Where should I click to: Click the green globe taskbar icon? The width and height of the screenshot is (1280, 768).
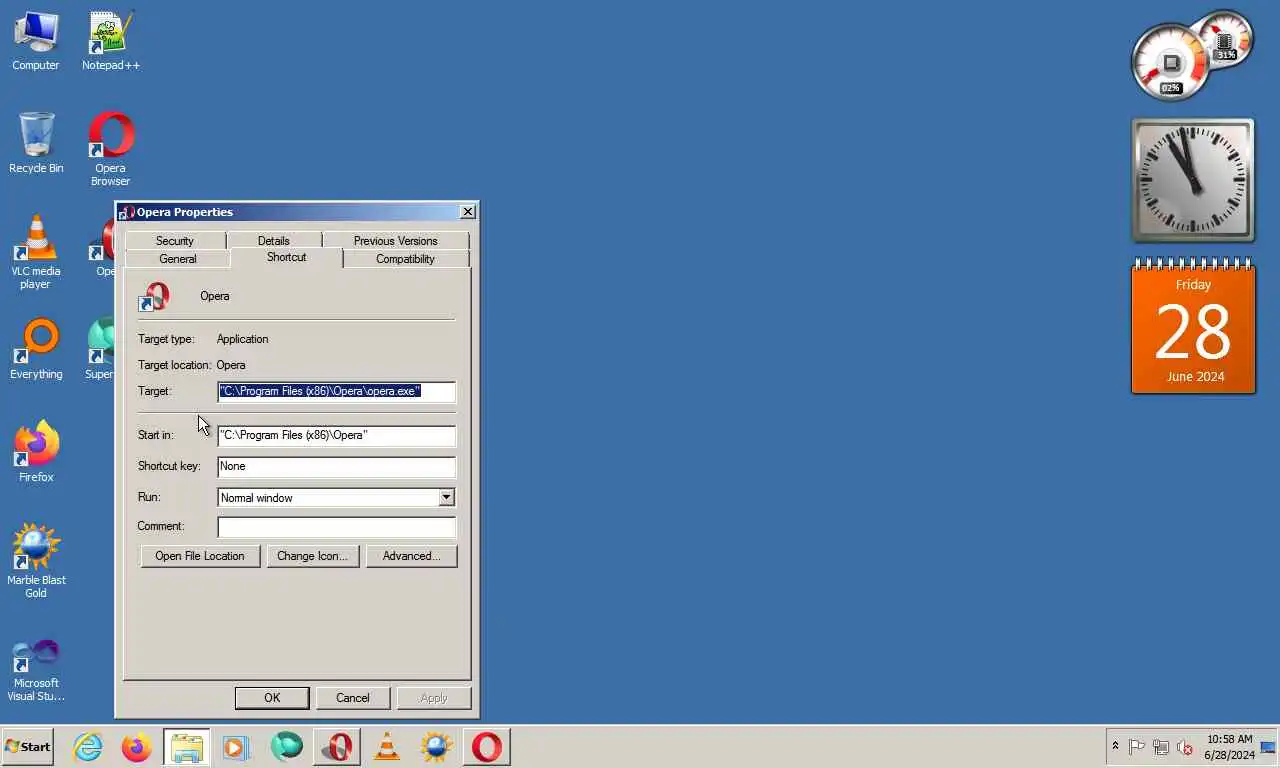287,747
